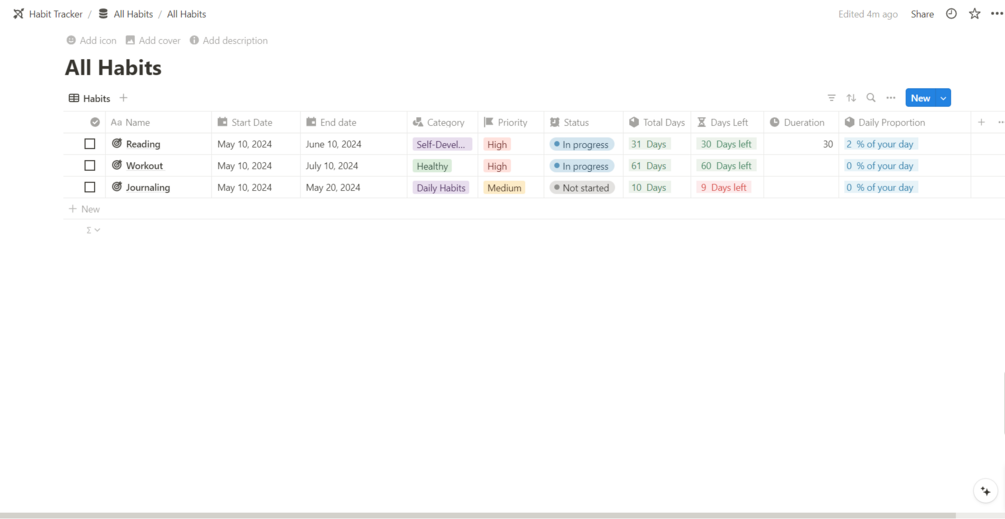The height and width of the screenshot is (519, 1005).
Task: Open the Category column header
Action: (442, 122)
